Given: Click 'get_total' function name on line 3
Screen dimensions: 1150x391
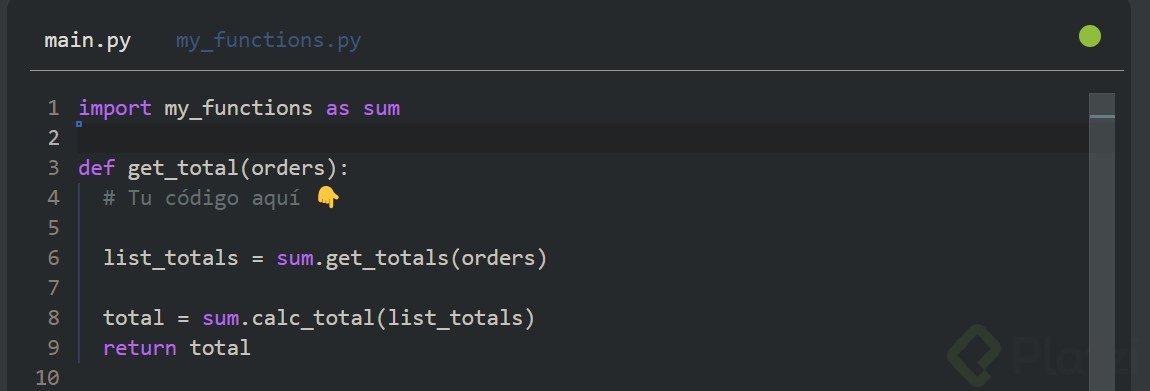Looking at the screenshot, I should click(183, 169).
